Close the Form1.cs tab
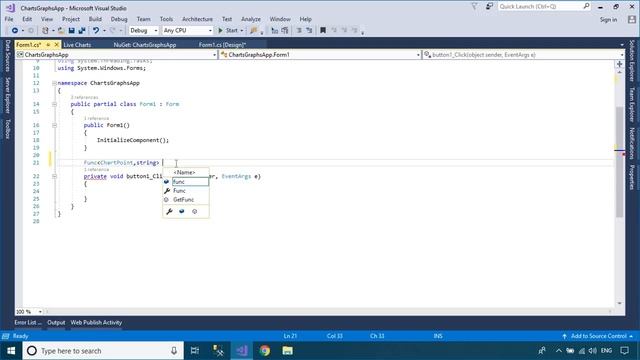The height and width of the screenshot is (360, 640). (x=57, y=44)
